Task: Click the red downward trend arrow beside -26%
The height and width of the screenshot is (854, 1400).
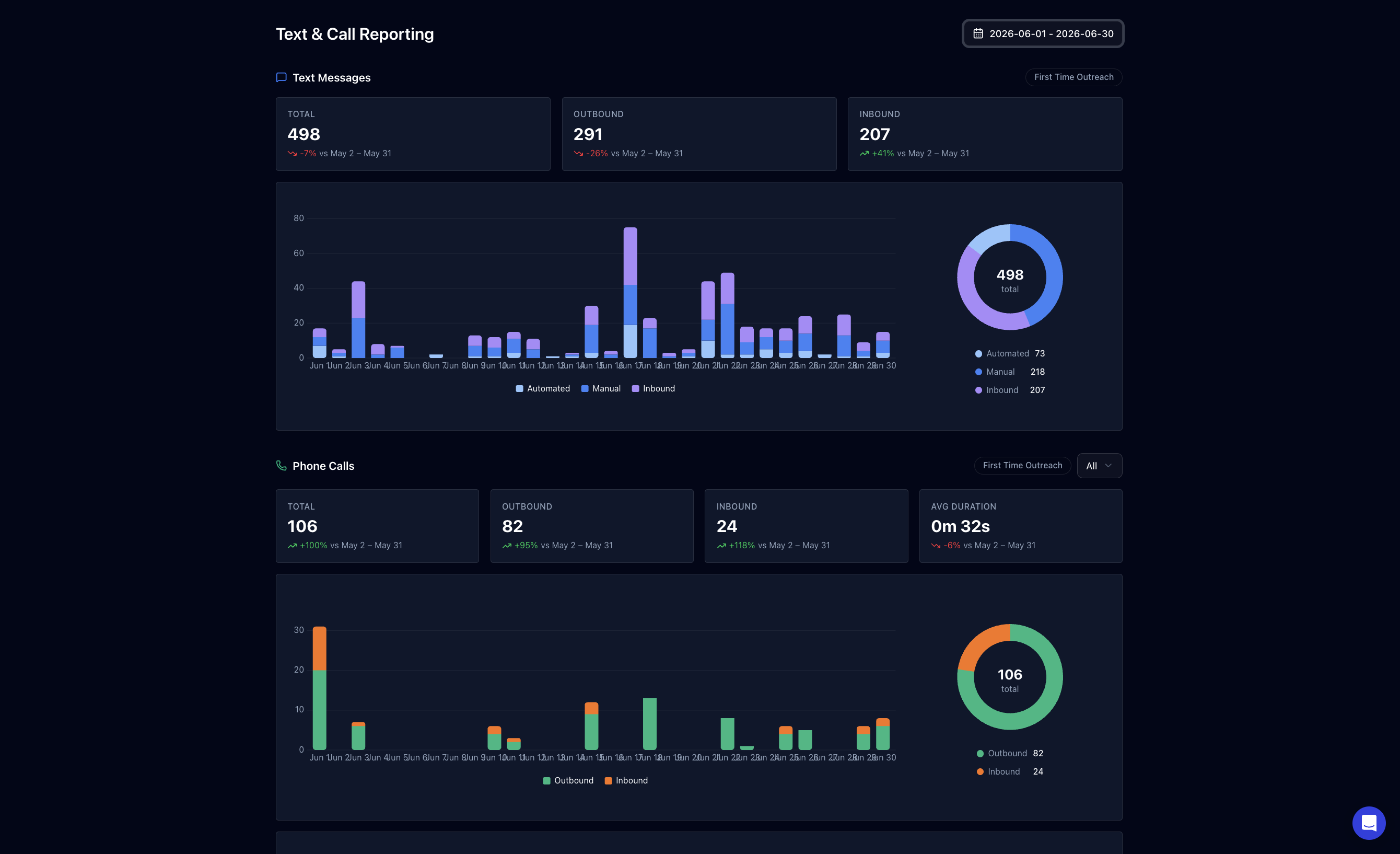Action: coord(578,154)
